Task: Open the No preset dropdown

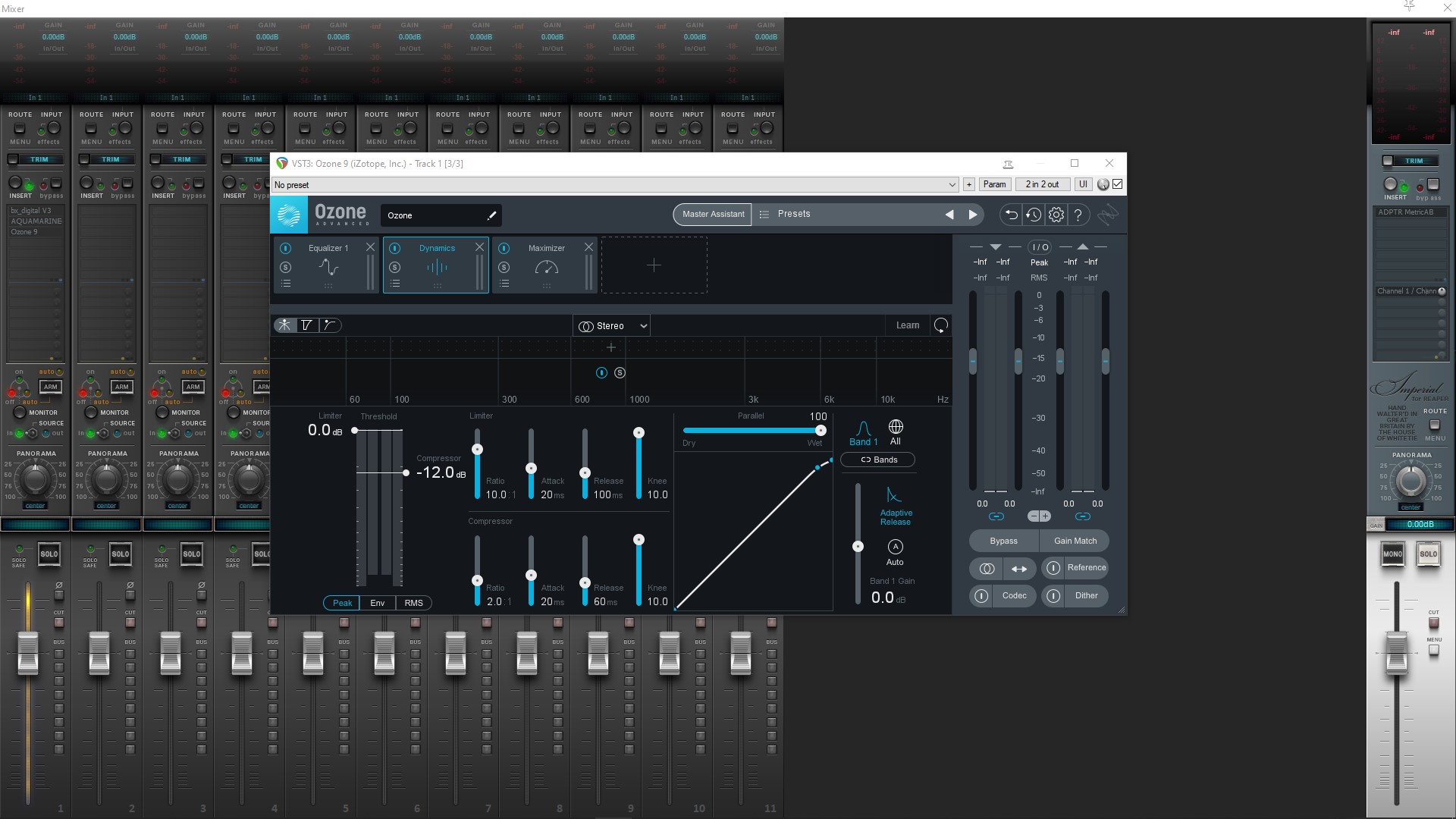Action: (615, 185)
